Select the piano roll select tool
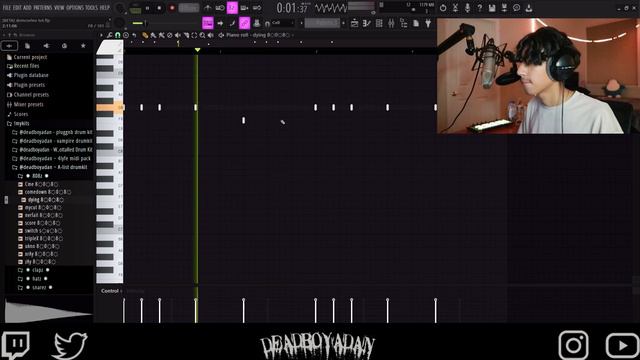The width and height of the screenshot is (640, 360). [x=194, y=35]
